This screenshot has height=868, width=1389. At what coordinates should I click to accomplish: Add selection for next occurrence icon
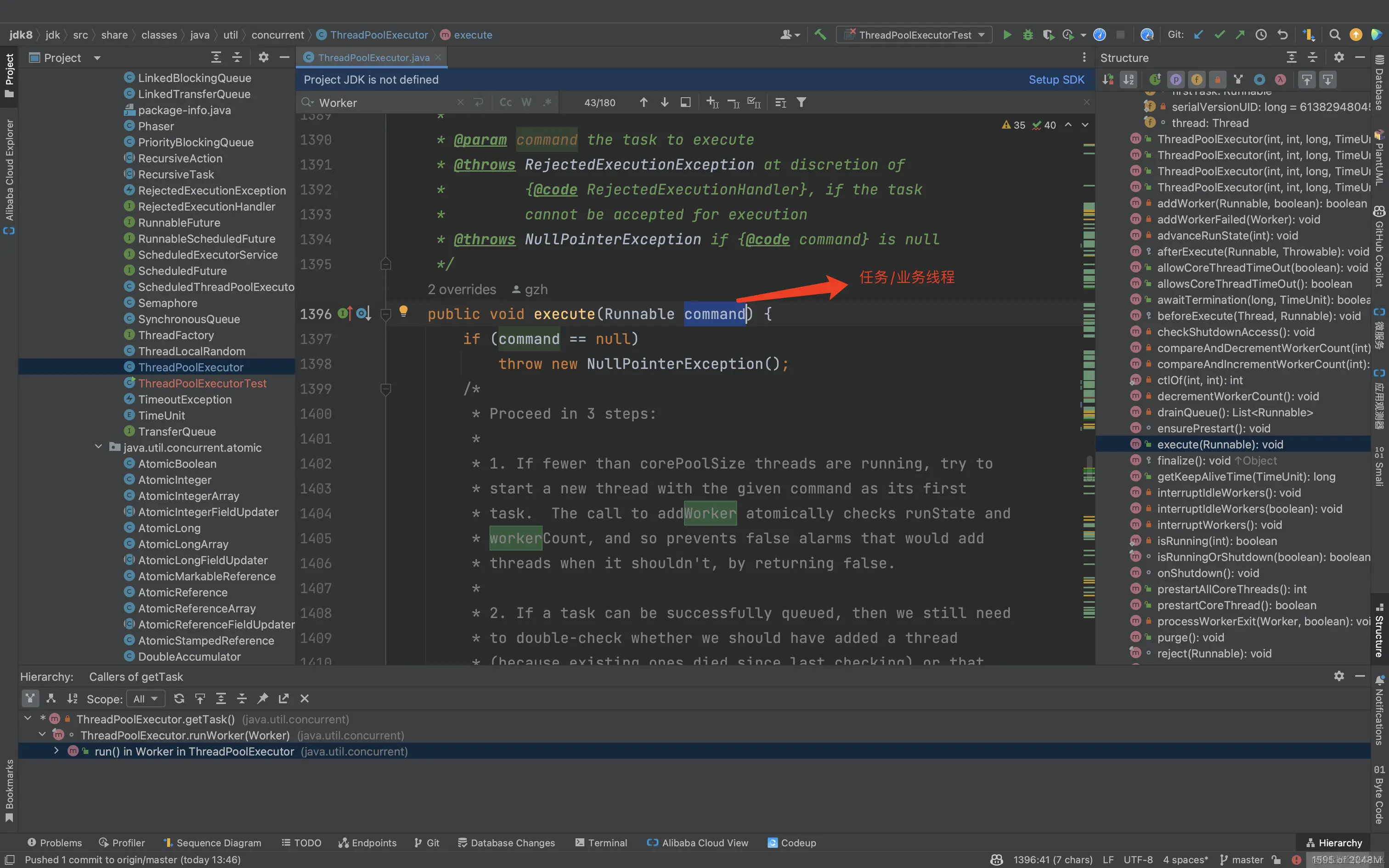pos(712,102)
